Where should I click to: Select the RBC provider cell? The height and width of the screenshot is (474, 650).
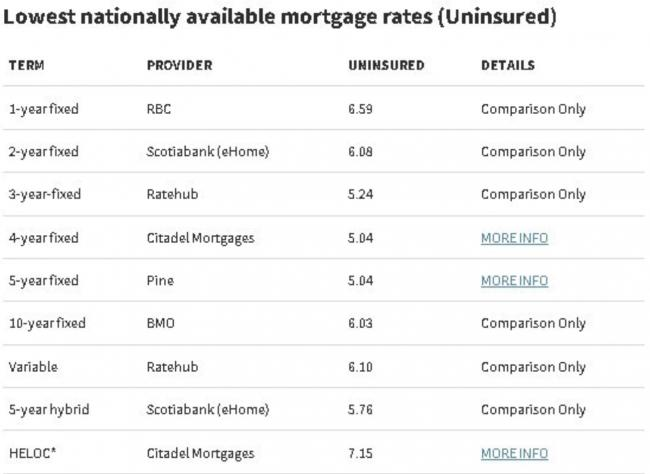(x=159, y=109)
